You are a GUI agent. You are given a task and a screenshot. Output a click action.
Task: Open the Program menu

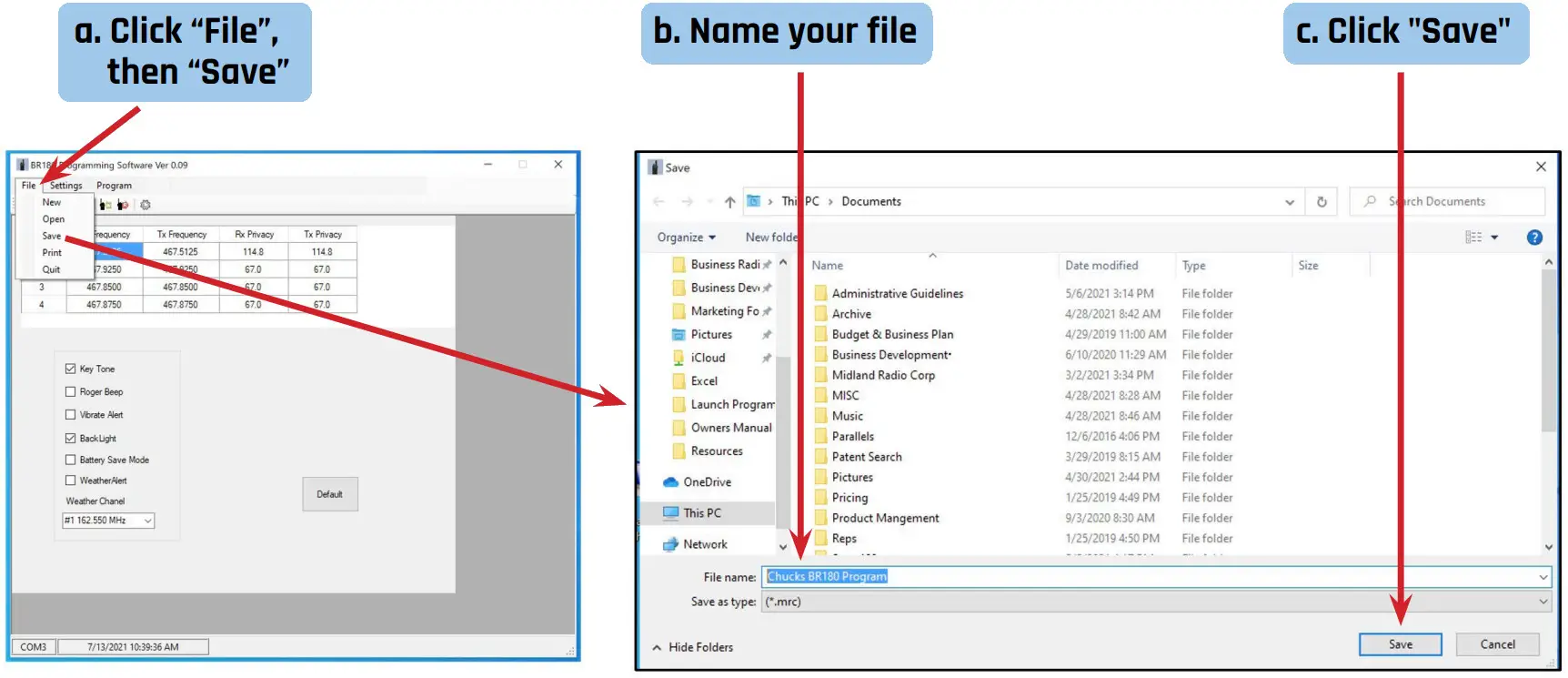115,186
